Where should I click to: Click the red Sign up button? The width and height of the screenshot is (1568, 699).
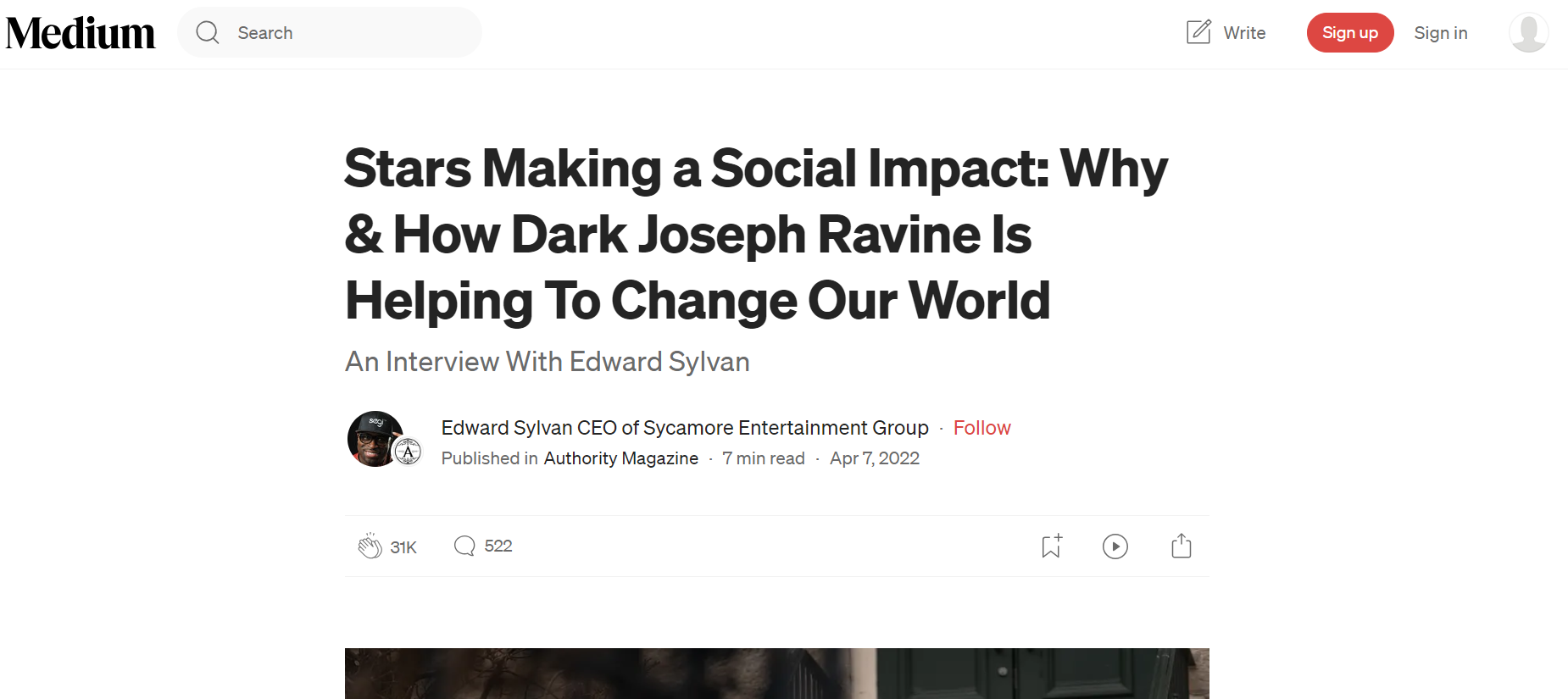pos(1350,32)
